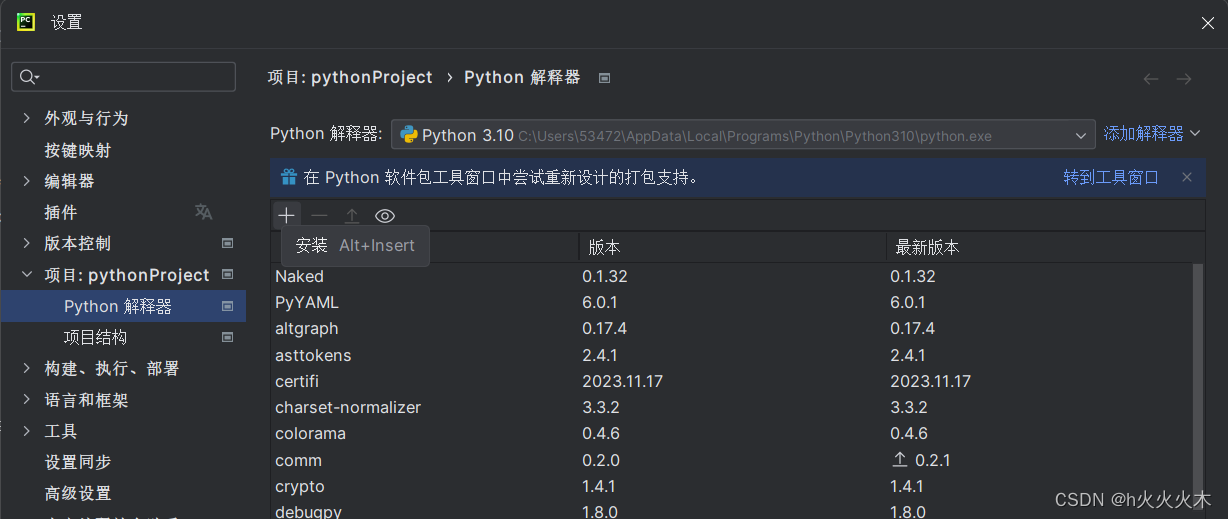Click the translate icon beside 插件
Image resolution: width=1228 pixels, height=519 pixels.
(203, 212)
